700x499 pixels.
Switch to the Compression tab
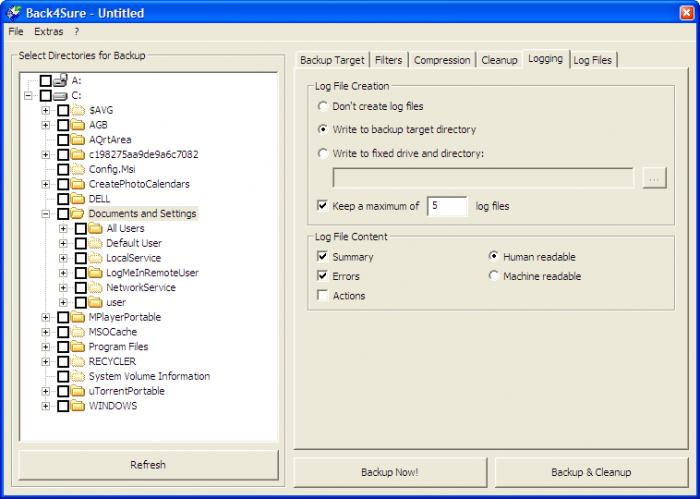[442, 60]
